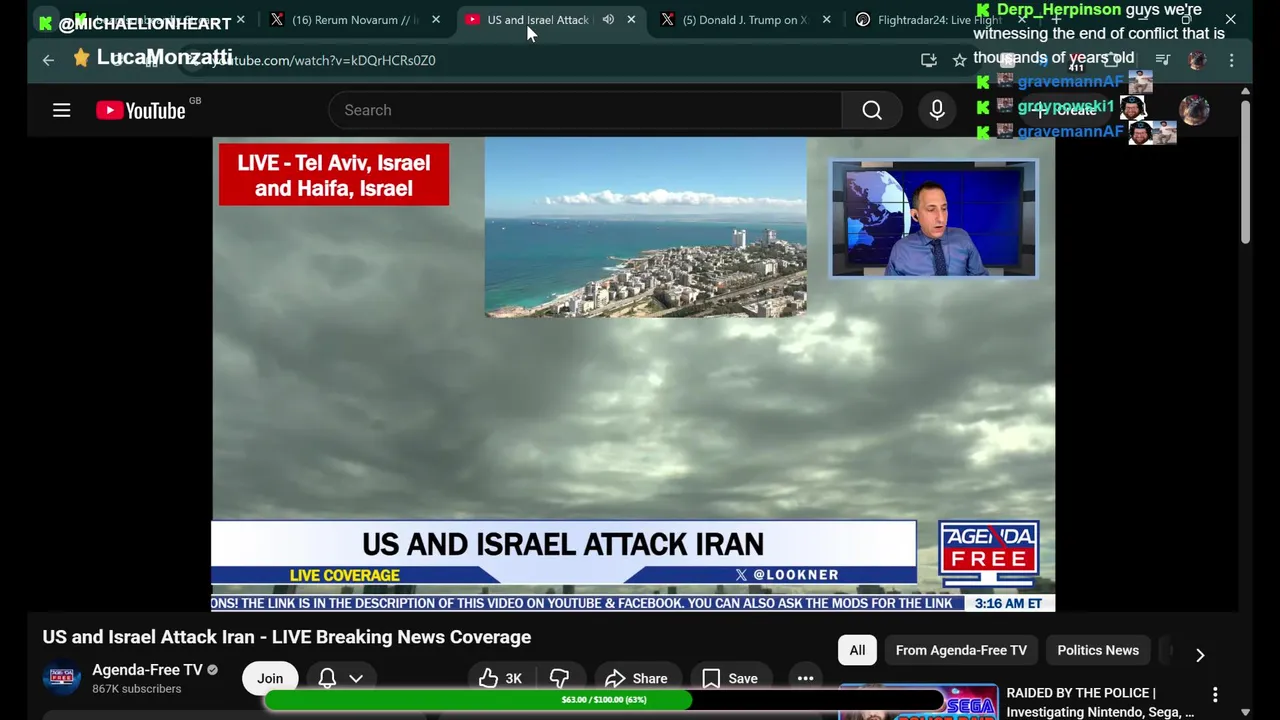
Task: Bookmark this page with the star icon
Action: pos(960,60)
